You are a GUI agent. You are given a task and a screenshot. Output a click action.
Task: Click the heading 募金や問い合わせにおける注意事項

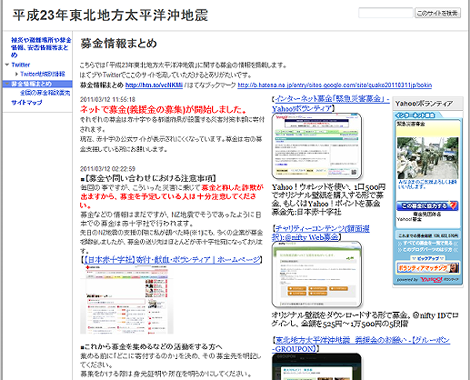[149, 178]
